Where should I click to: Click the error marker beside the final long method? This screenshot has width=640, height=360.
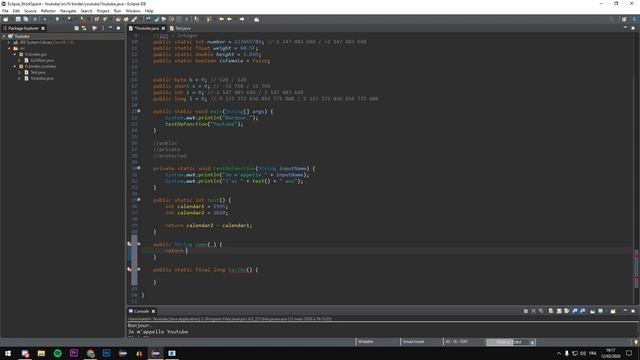click(129, 269)
